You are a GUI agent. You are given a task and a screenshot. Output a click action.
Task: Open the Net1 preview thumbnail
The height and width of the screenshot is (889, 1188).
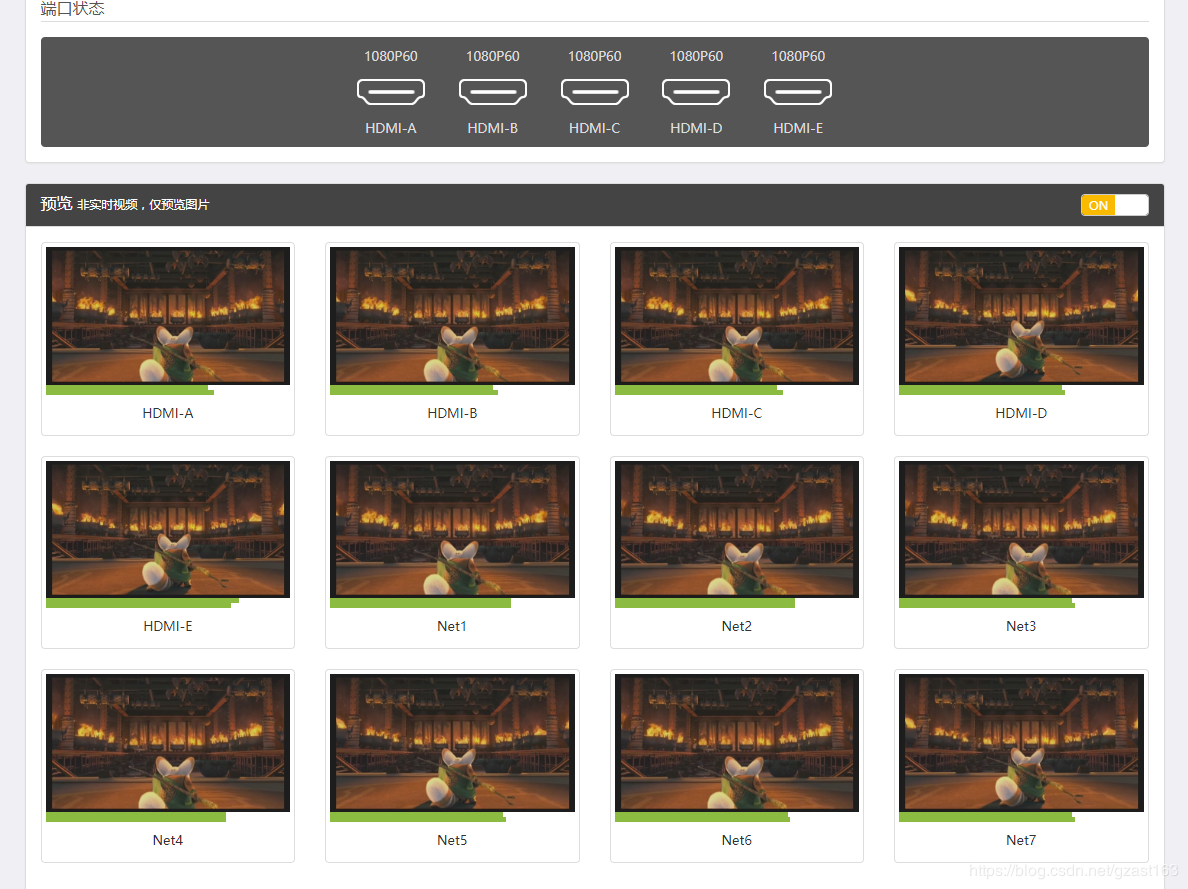coord(452,529)
